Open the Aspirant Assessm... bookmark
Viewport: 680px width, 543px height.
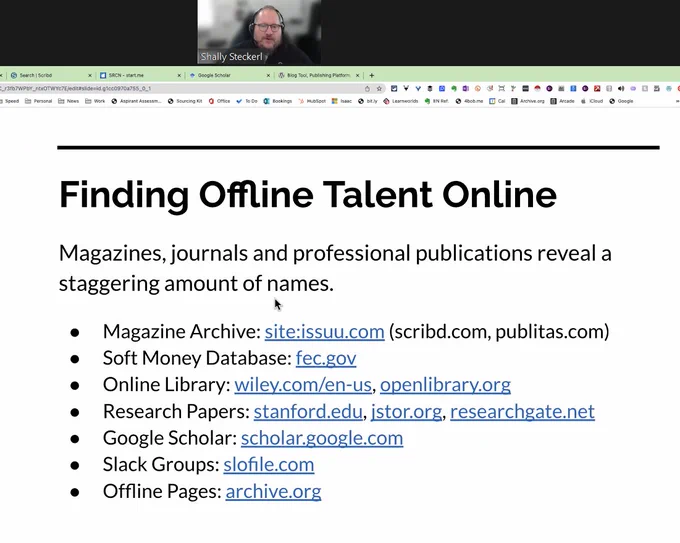click(136, 101)
